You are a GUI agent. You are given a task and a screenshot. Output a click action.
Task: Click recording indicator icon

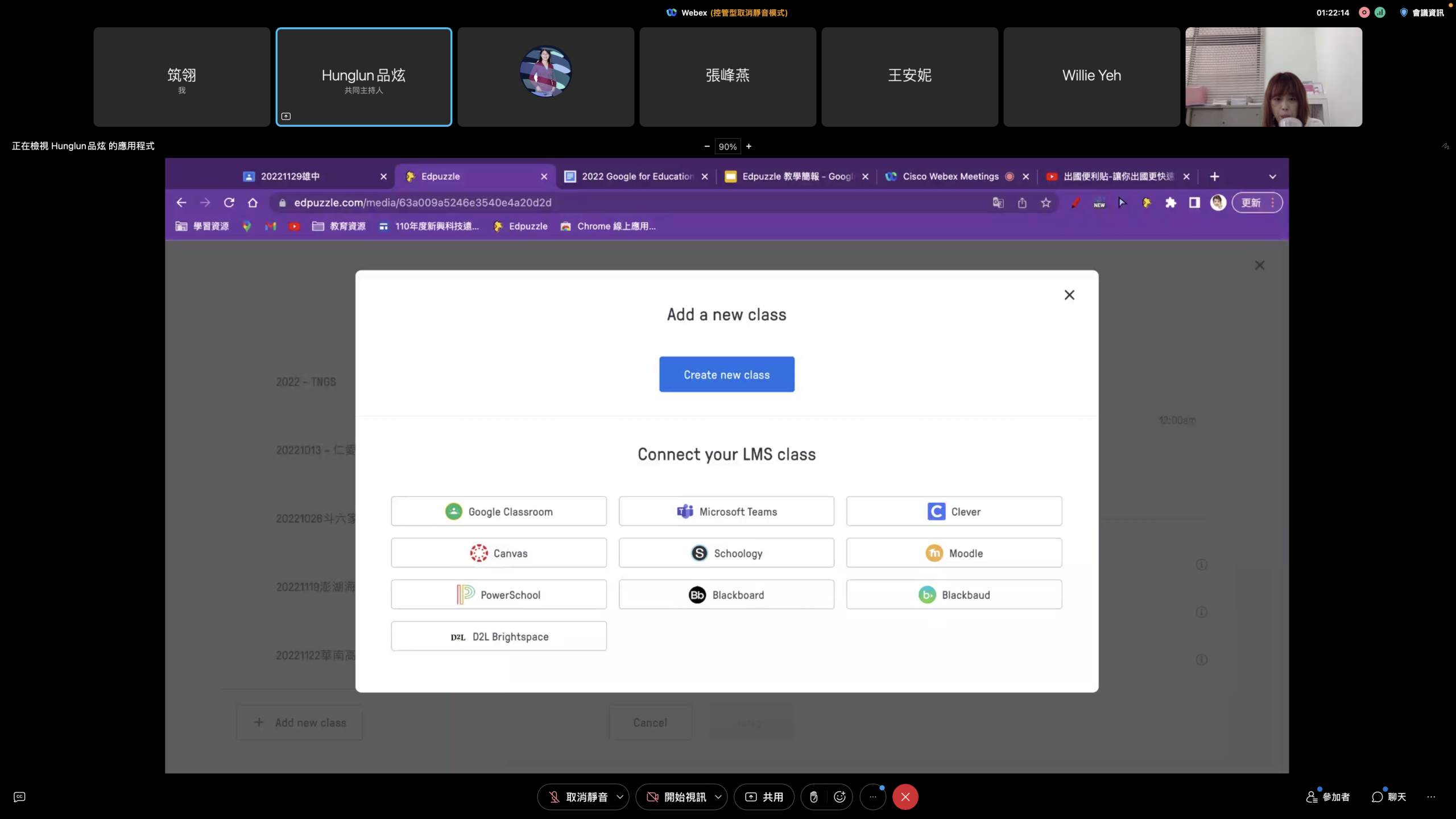coord(1364,13)
